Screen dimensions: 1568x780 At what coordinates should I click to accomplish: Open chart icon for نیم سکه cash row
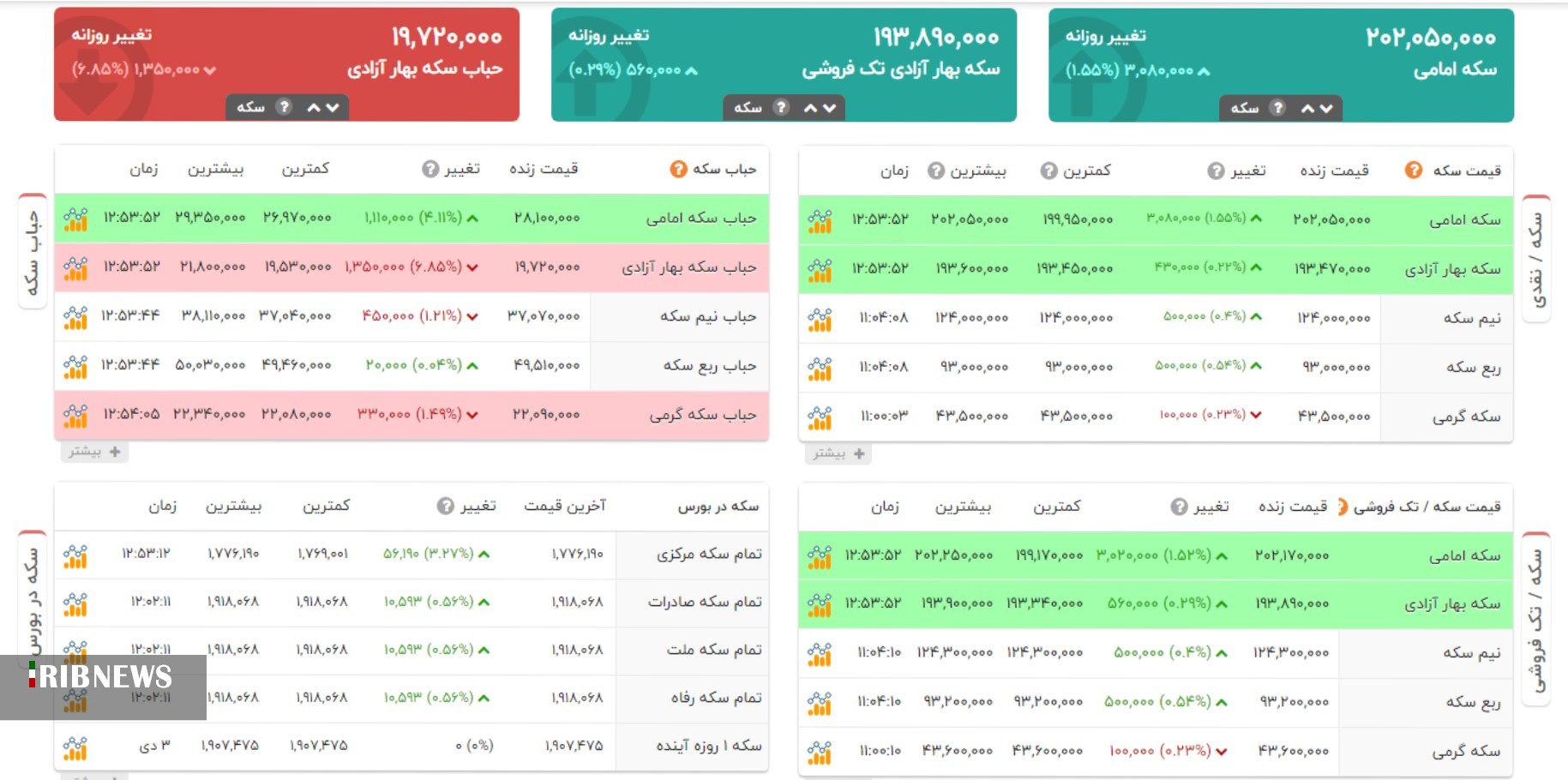(820, 319)
